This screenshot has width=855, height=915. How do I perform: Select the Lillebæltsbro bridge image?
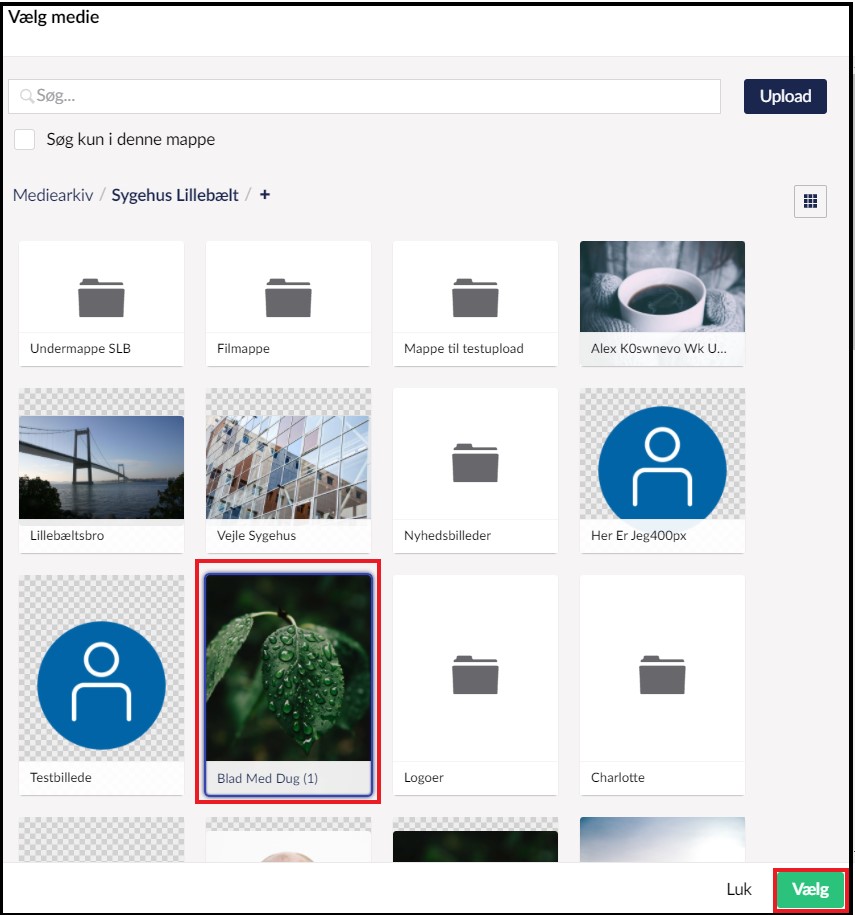tap(101, 467)
